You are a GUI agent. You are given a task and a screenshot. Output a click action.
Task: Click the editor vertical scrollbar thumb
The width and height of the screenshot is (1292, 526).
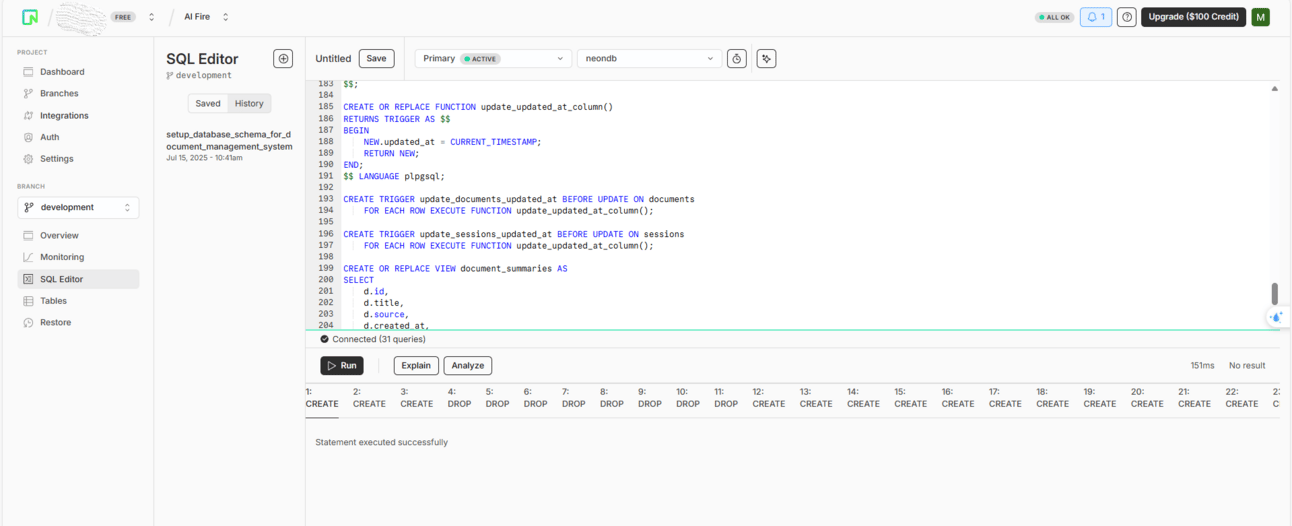pos(1274,294)
